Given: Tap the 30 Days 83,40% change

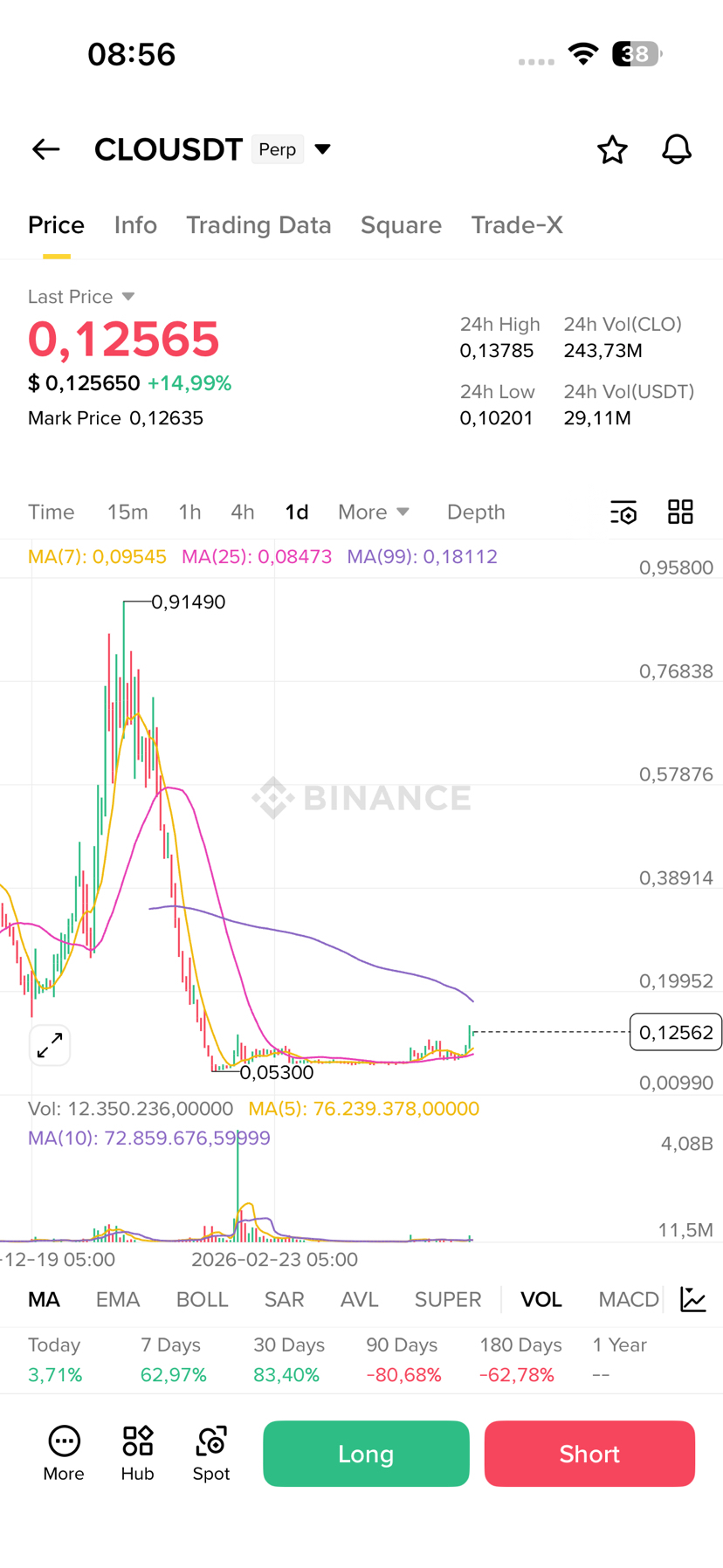Looking at the screenshot, I should 289,1360.
